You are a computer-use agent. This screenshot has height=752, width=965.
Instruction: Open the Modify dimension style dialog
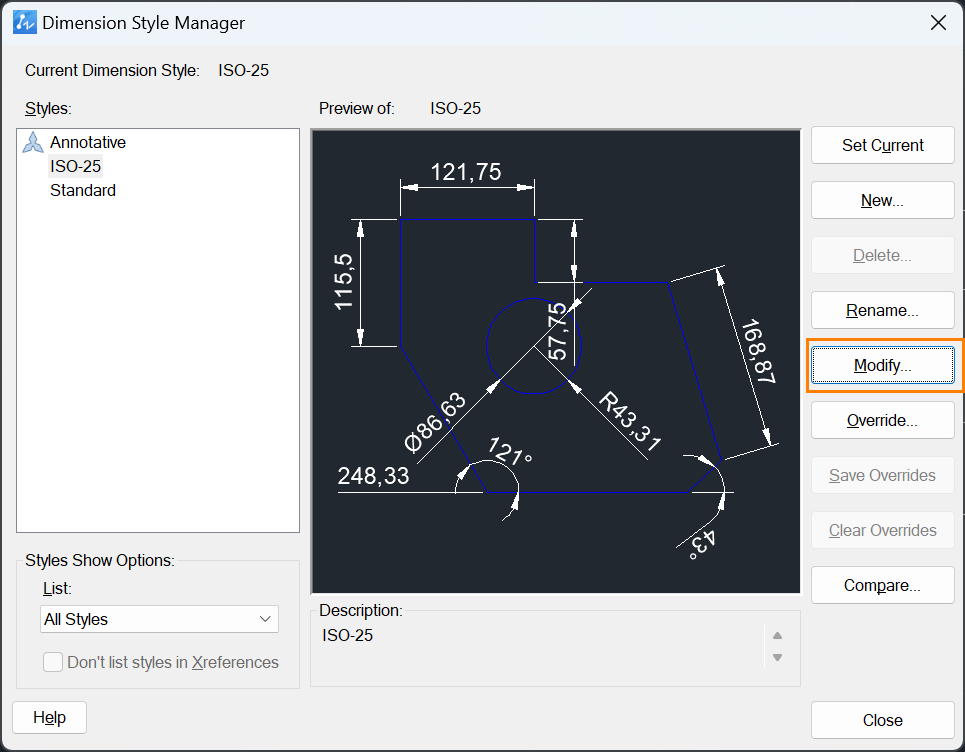883,365
